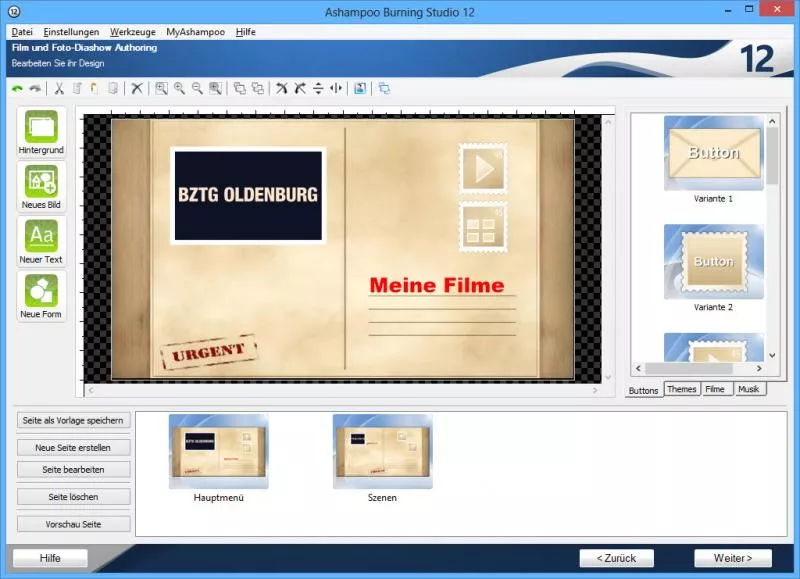
Task: Proceed with the Weiter button
Action: click(x=733, y=558)
